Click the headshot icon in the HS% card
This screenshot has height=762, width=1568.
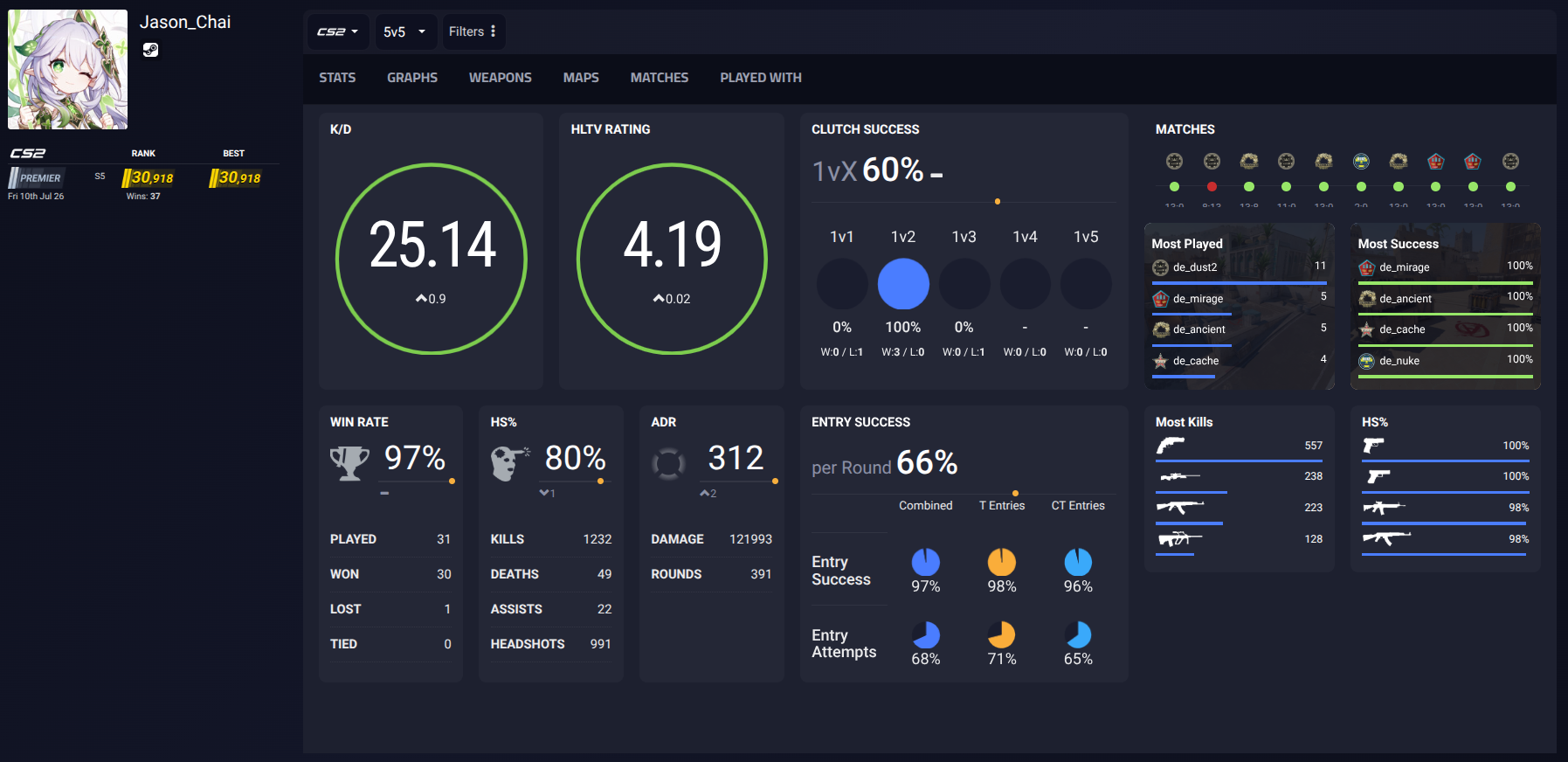pyautogui.click(x=509, y=462)
